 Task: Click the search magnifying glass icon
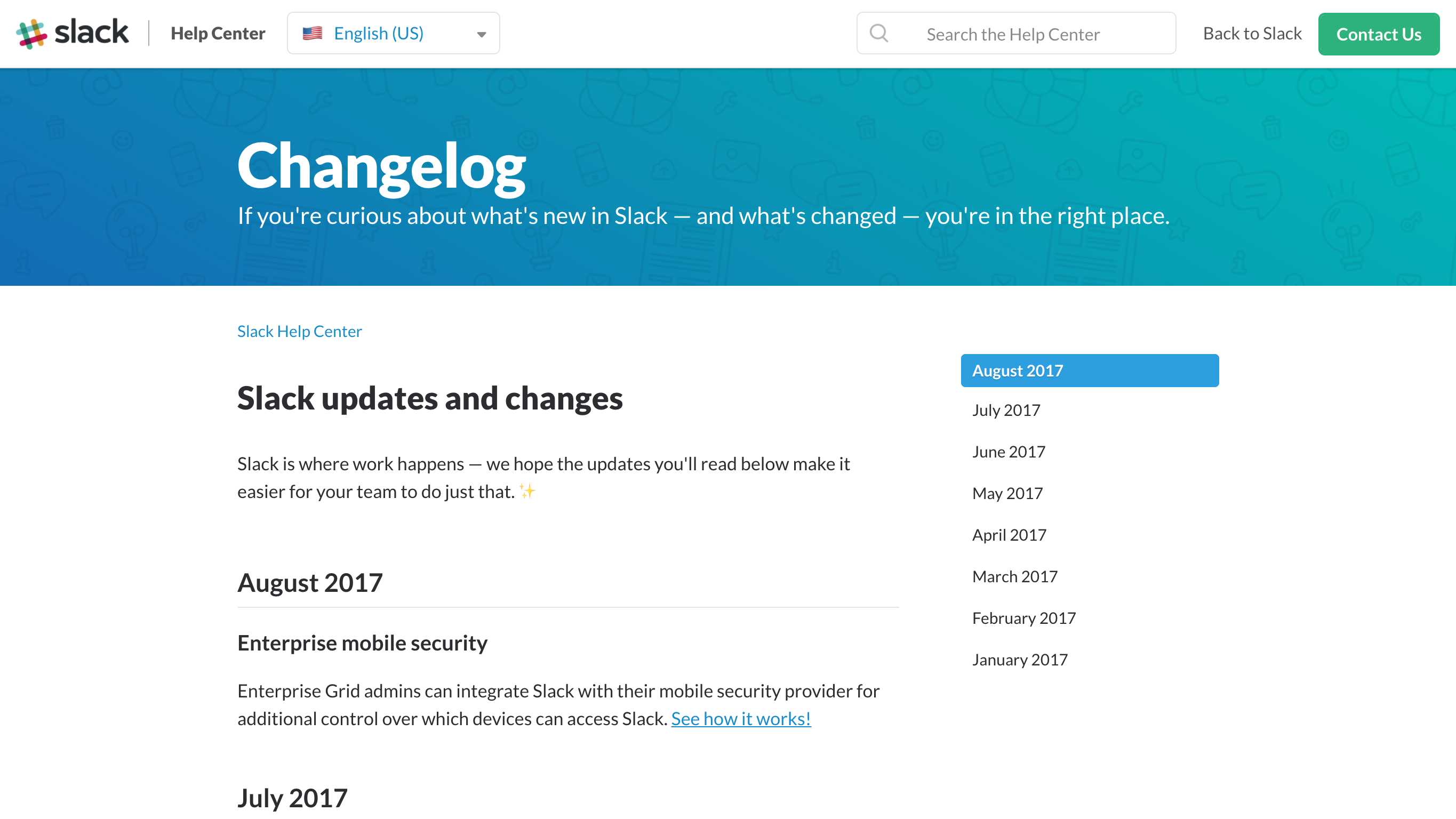[879, 34]
